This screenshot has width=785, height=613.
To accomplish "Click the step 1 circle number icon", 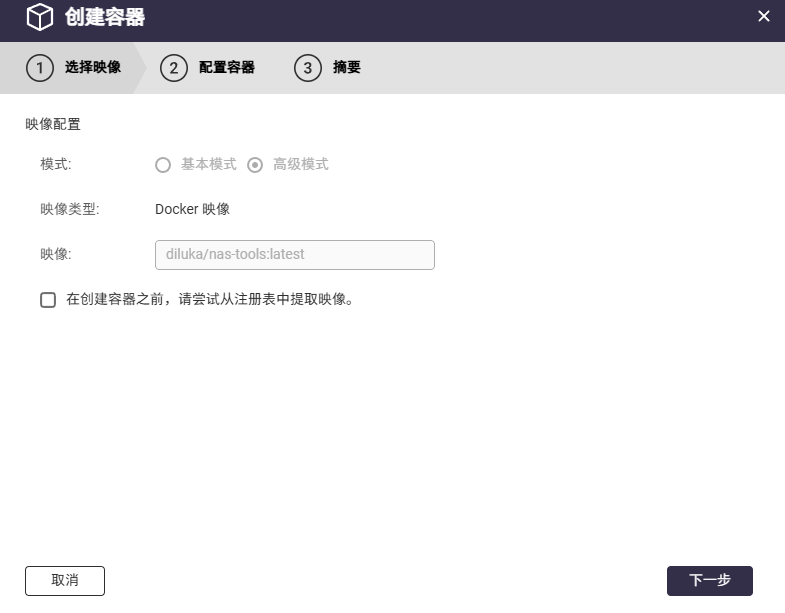I will pyautogui.click(x=40, y=68).
